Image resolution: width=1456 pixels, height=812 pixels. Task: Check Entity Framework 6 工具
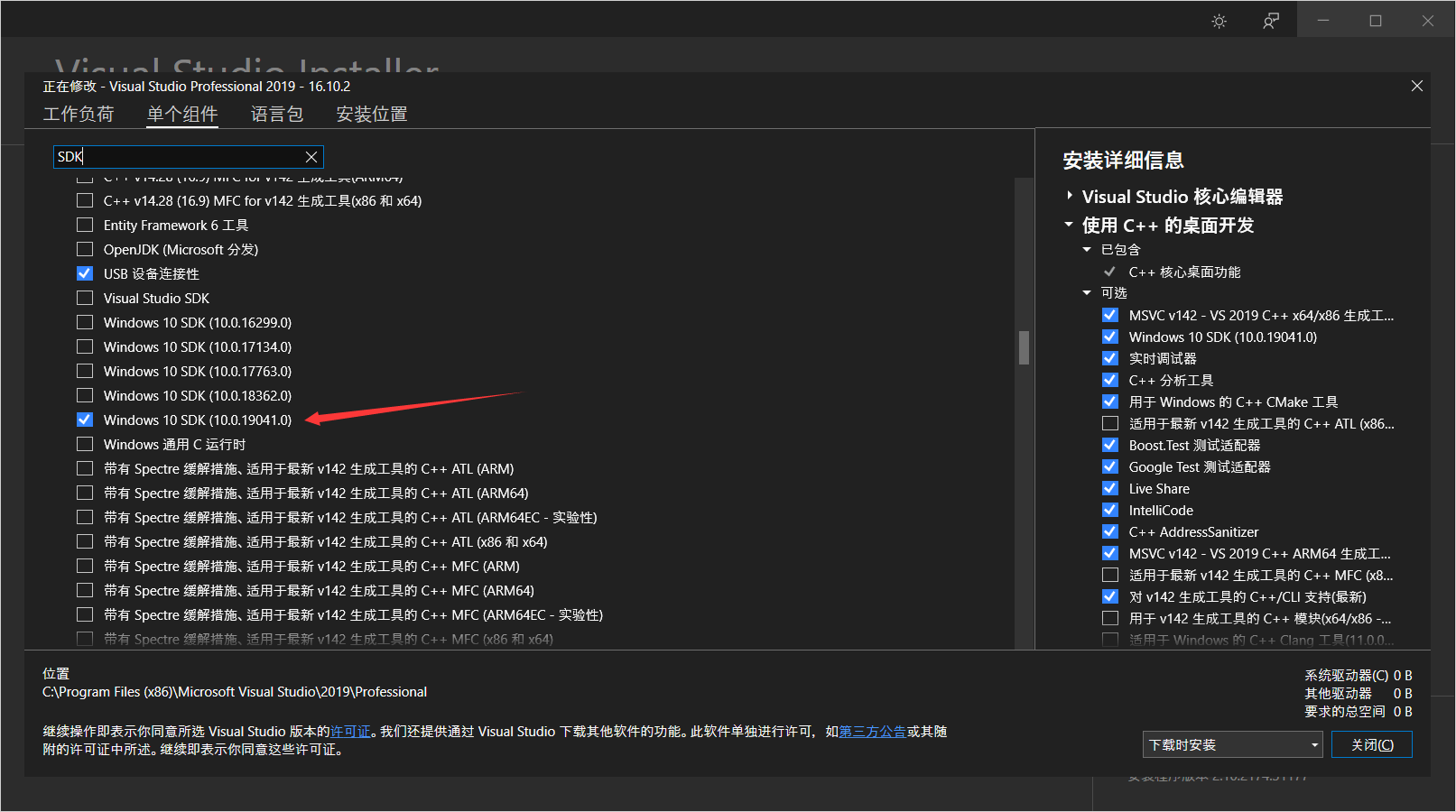point(84,224)
